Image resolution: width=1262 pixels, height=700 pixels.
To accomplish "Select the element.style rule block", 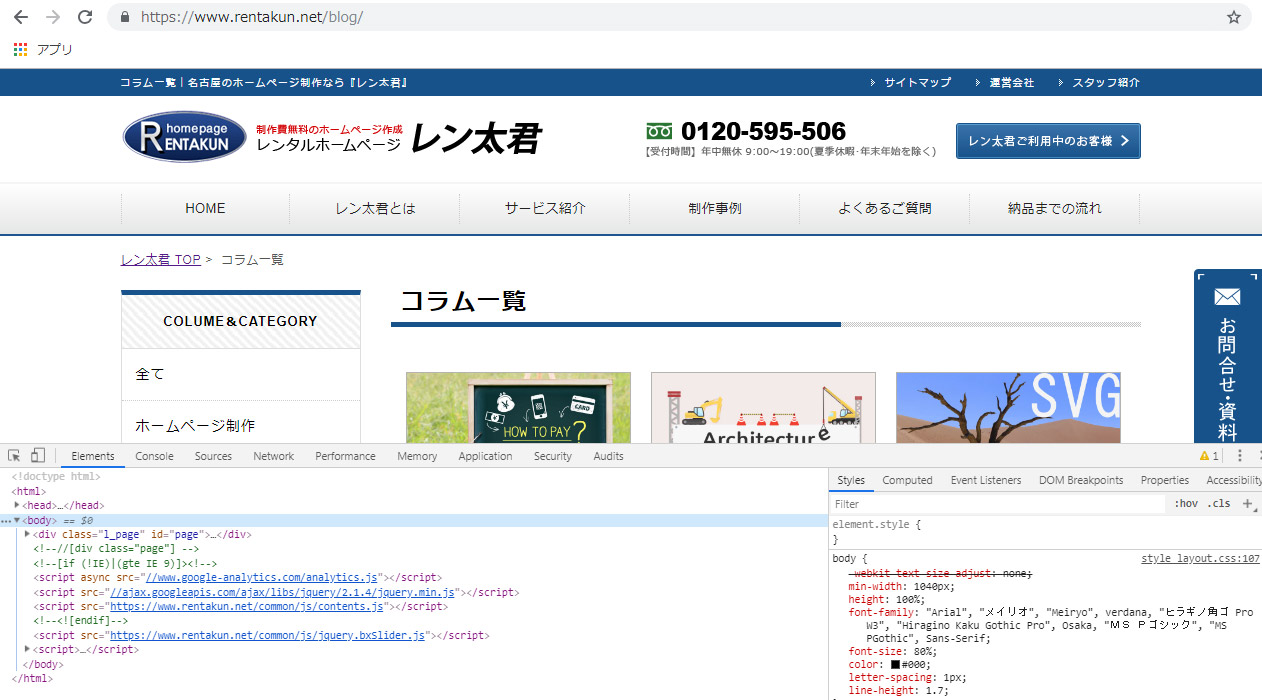I will (x=1045, y=531).
